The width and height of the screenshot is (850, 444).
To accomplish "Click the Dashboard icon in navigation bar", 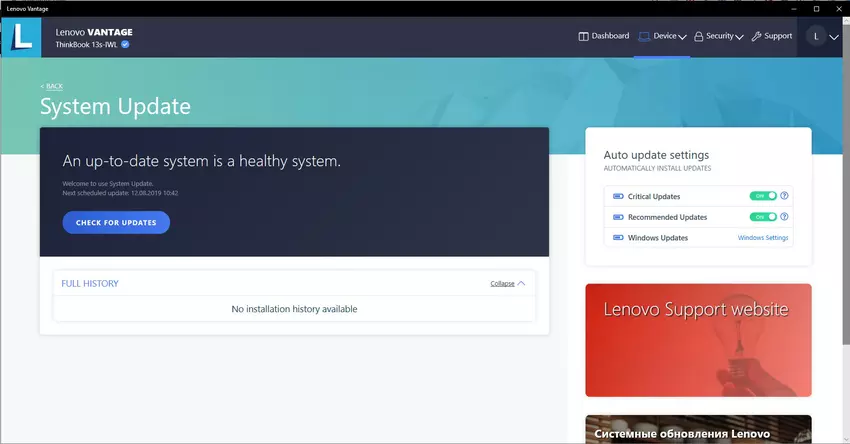I will (584, 36).
